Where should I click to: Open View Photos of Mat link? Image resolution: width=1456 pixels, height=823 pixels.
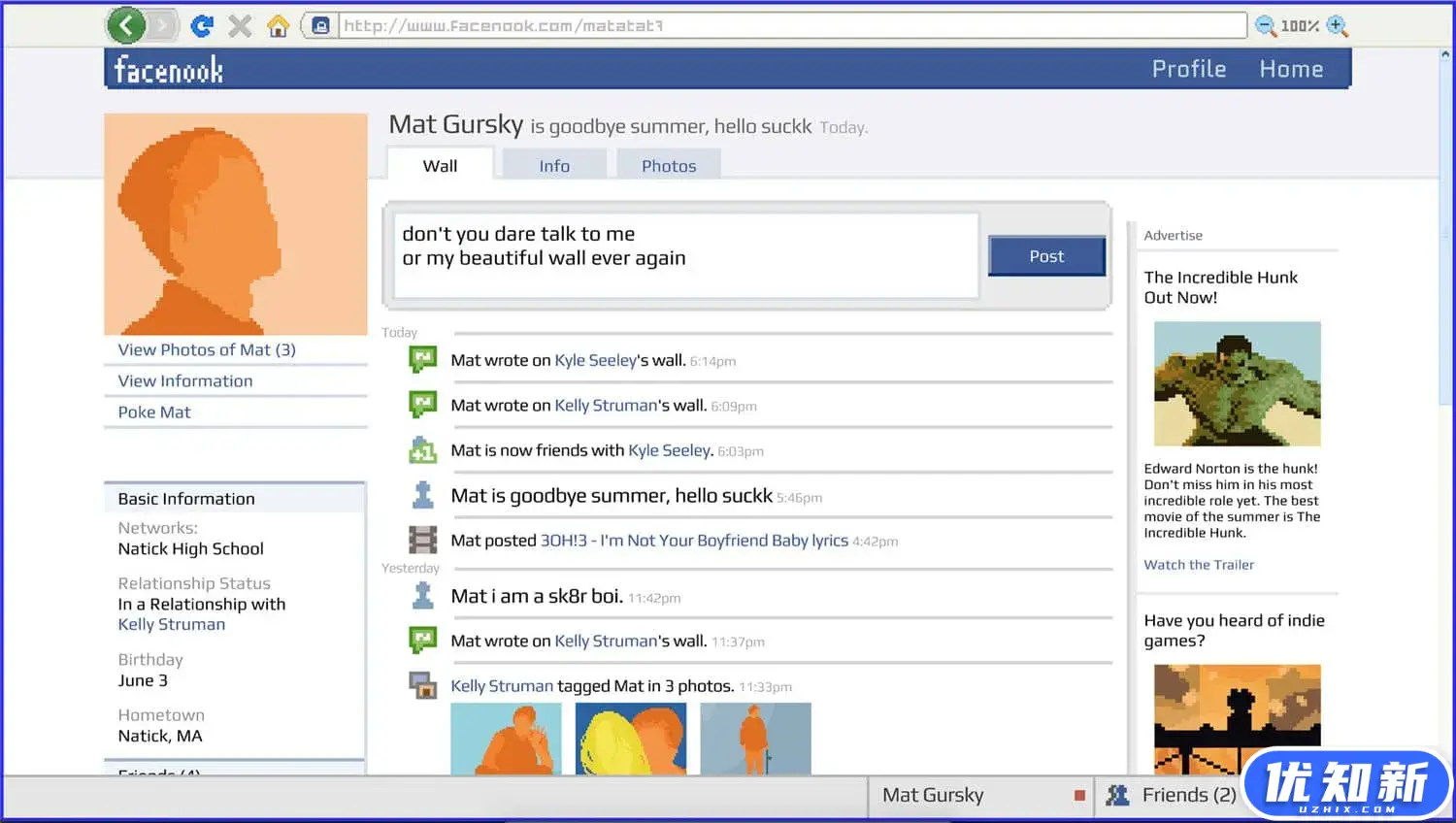click(x=207, y=349)
